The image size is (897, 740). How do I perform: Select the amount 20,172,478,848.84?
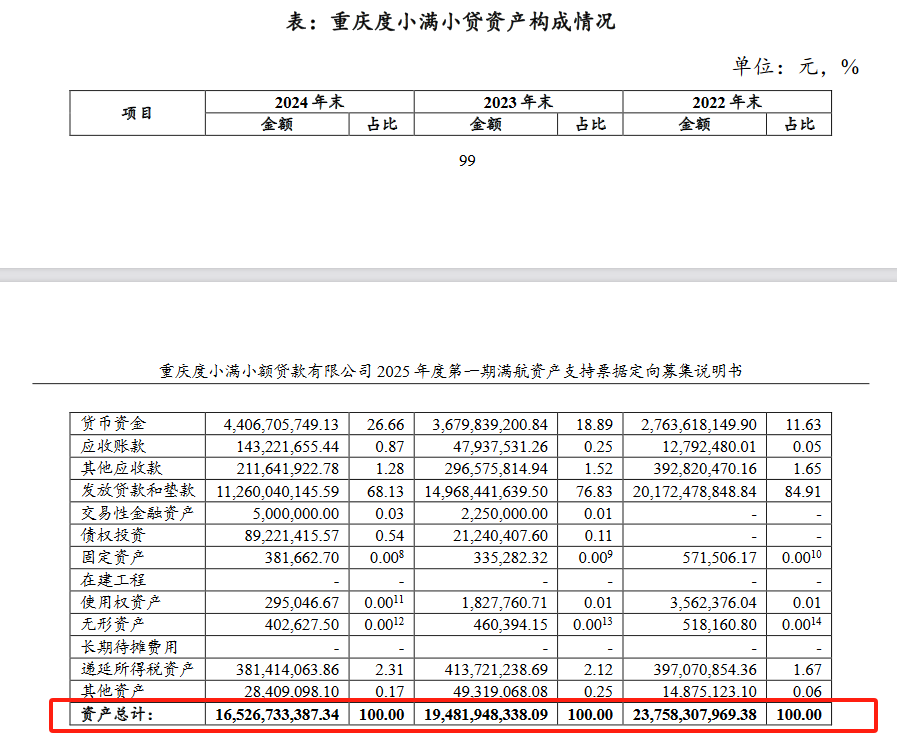694,492
